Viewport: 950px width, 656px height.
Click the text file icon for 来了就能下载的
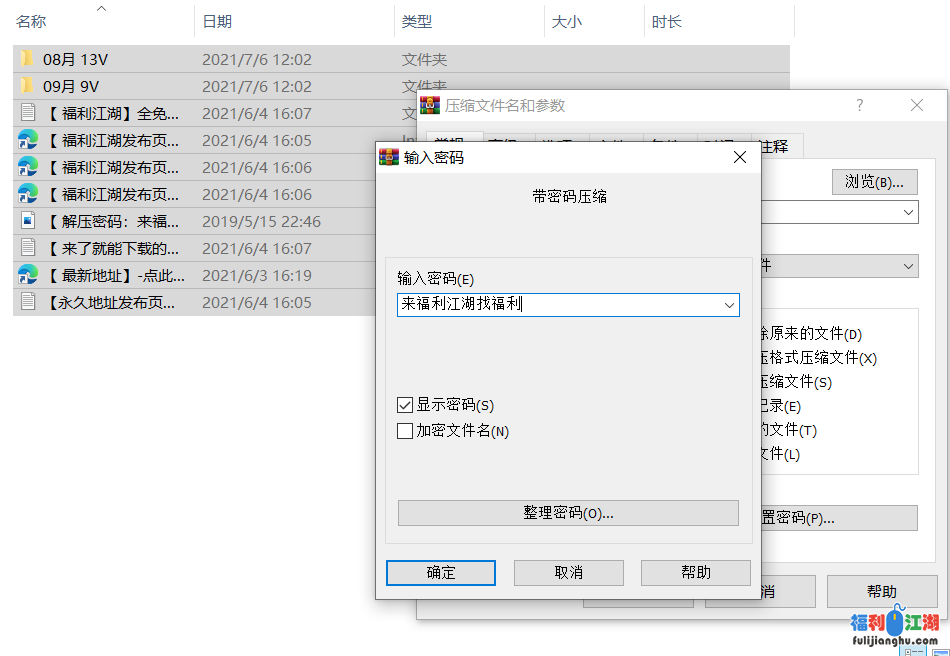pos(27,248)
